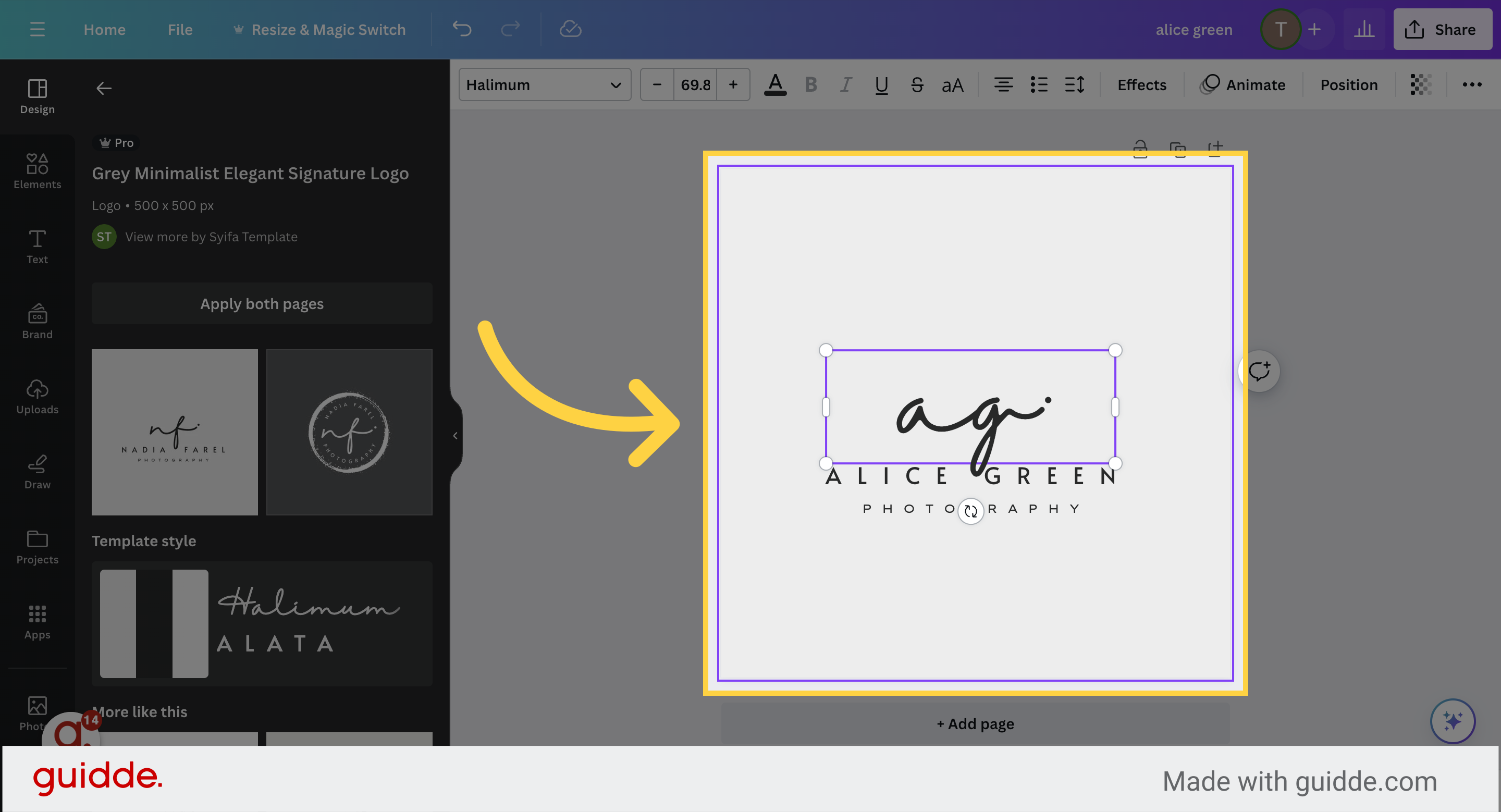Open the Elements panel

point(38,170)
